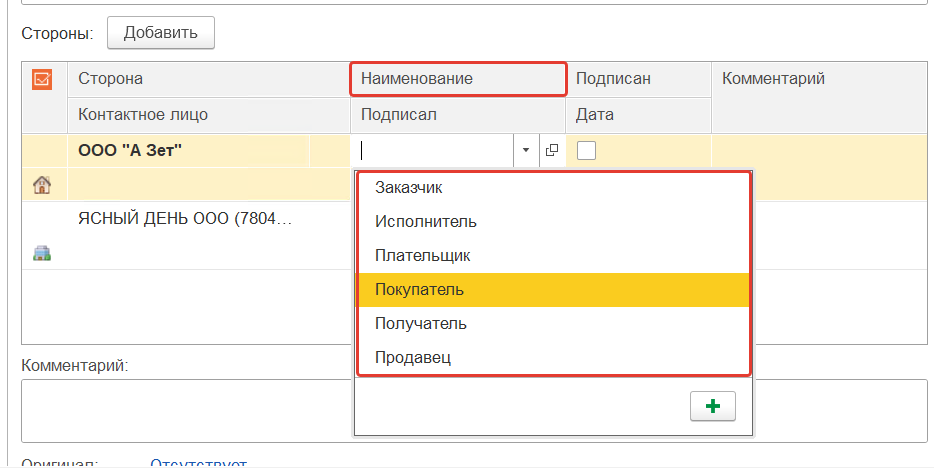Click the open-form icon next to name field

[551, 151]
